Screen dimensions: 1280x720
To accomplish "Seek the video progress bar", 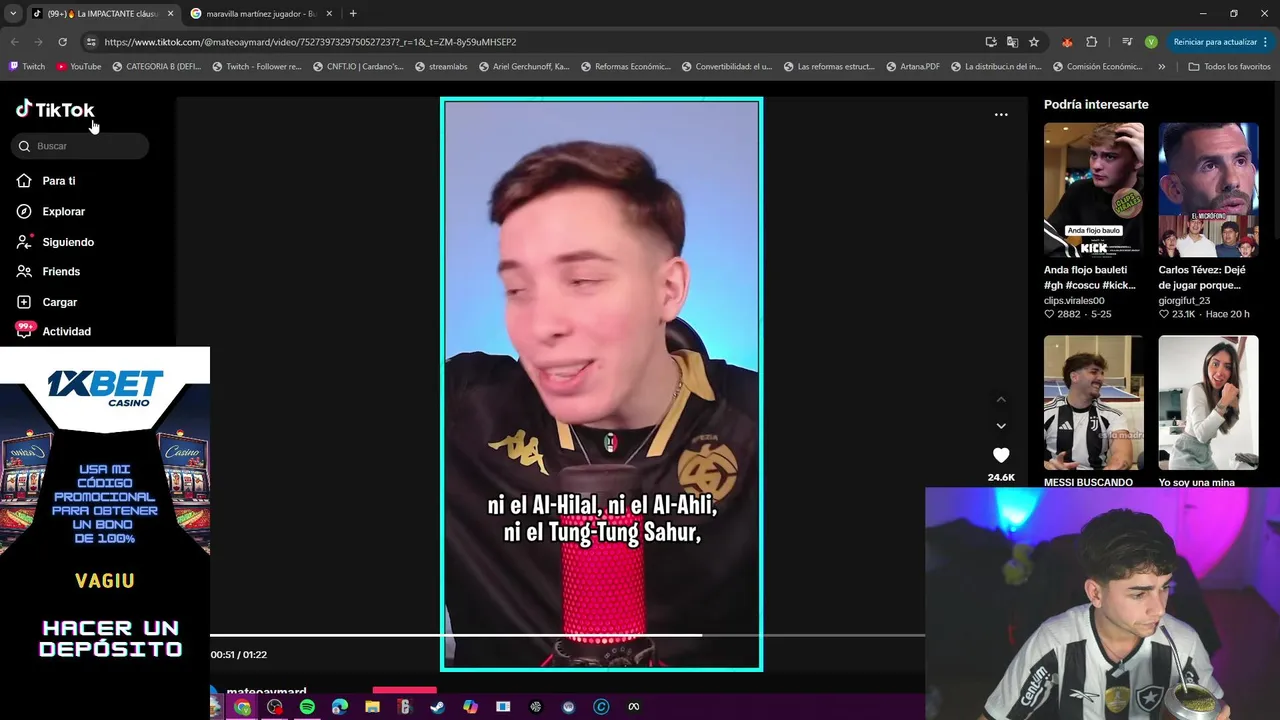I will click(x=567, y=635).
